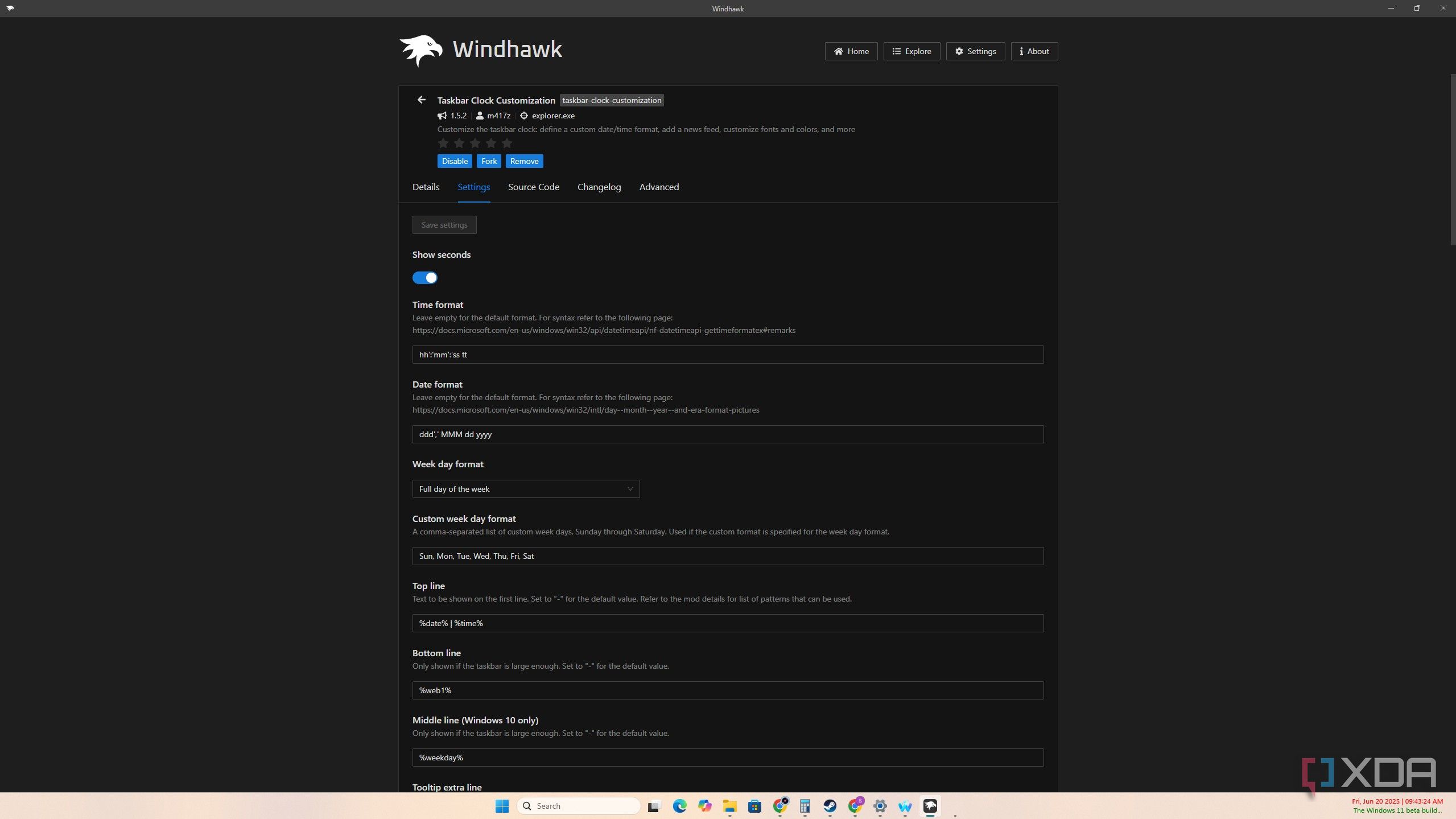Click the taskbar Search box
This screenshot has height=819, width=1456.
578,806
